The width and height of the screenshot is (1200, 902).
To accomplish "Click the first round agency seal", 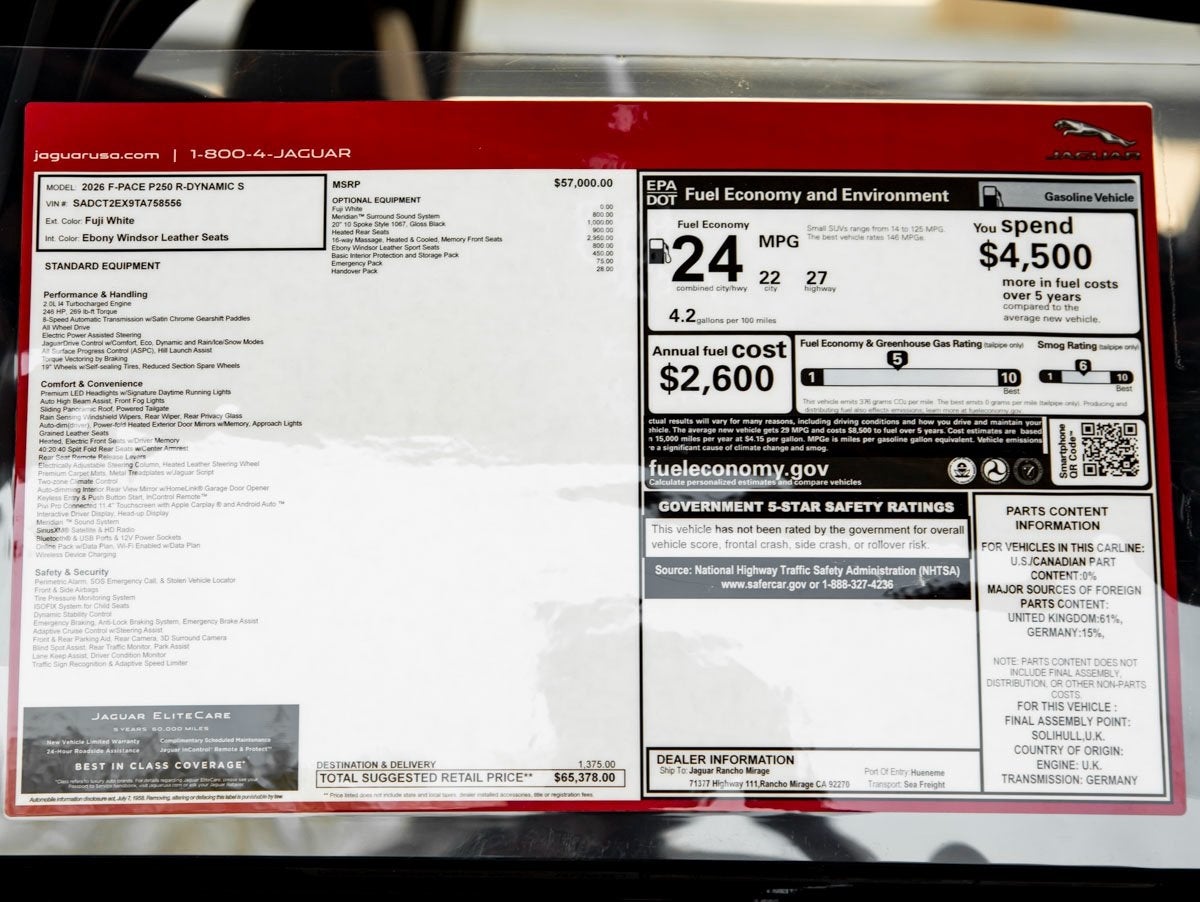I will click(961, 470).
